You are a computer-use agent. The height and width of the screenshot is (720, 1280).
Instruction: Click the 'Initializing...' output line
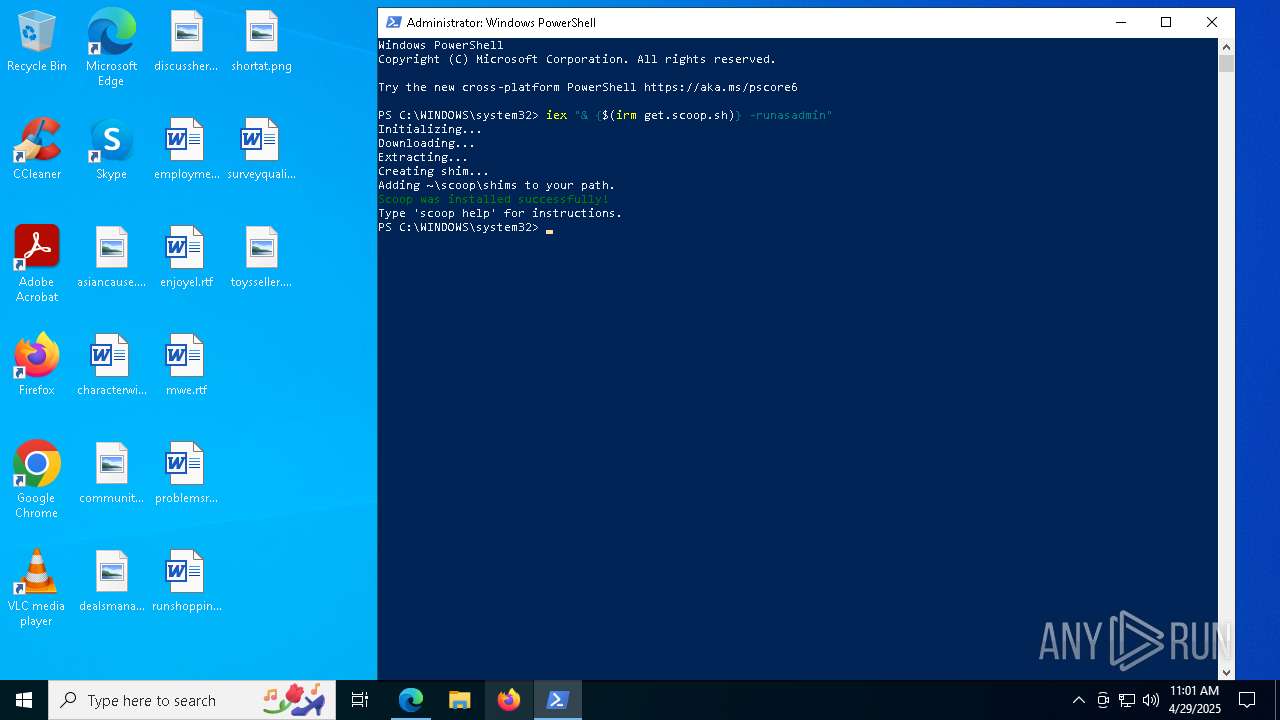point(430,129)
